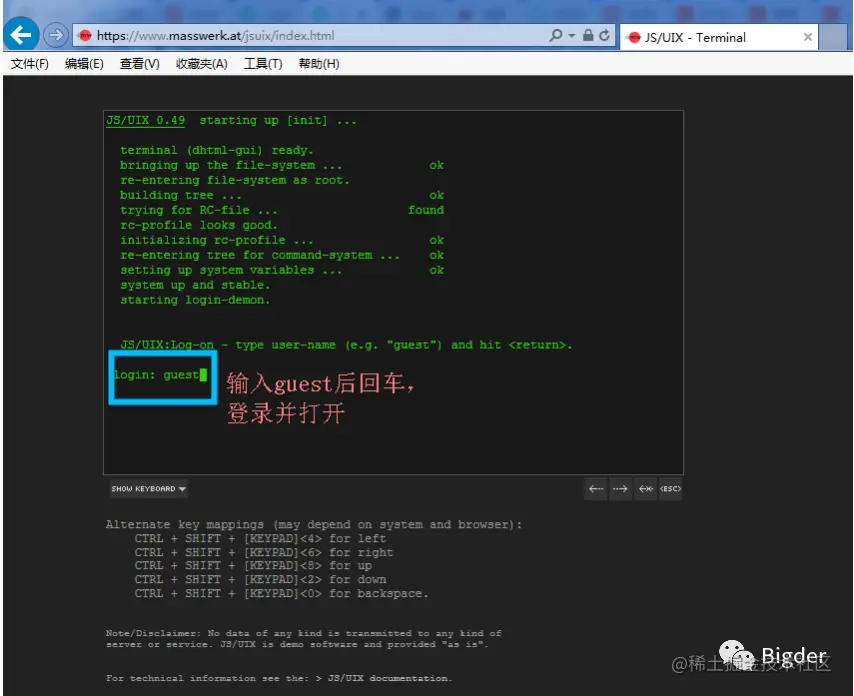Viewport: 854px width, 696px height.
Task: Click the browser Back arrow button
Action: click(21, 35)
